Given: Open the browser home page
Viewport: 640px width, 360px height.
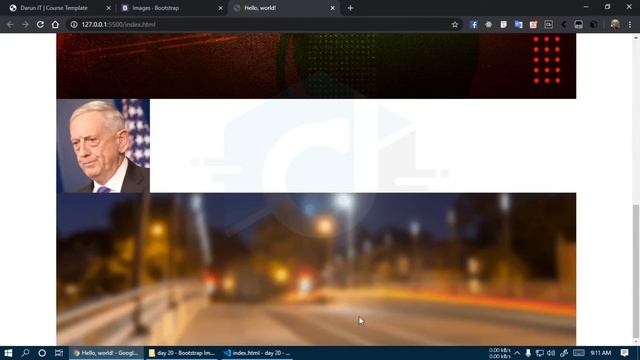Looking at the screenshot, I should click(55, 24).
